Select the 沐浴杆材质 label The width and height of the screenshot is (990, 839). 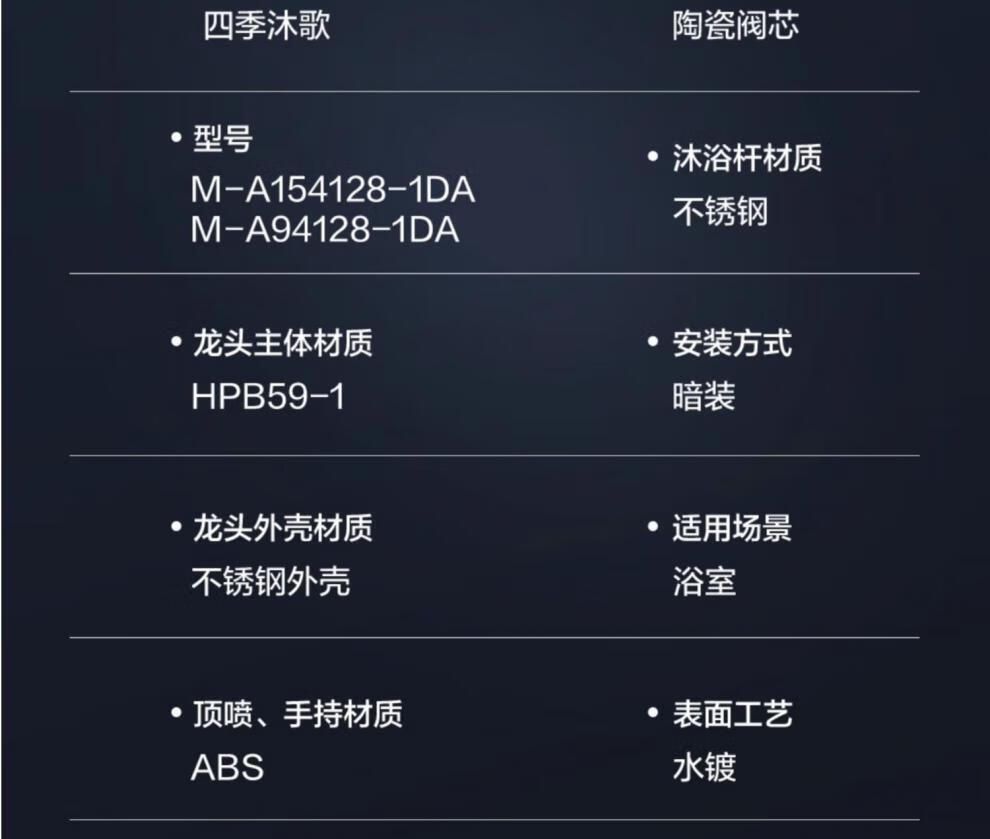tap(747, 158)
